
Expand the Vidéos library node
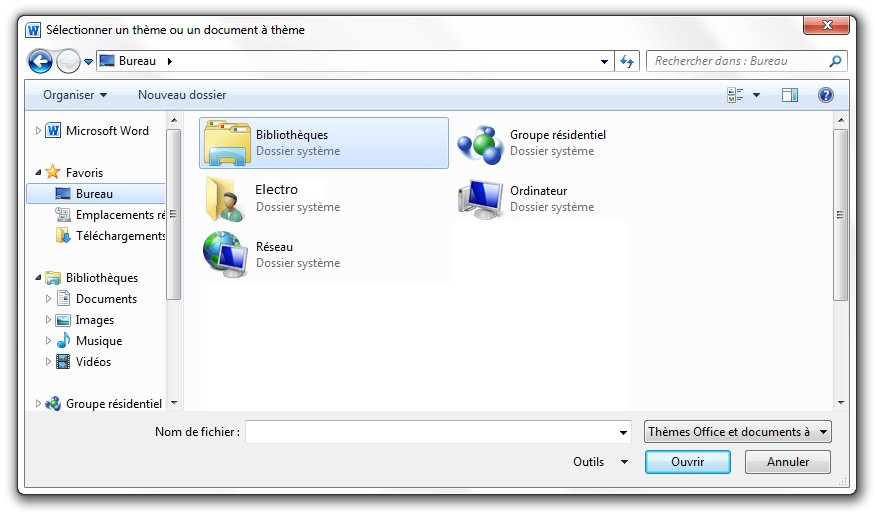click(48, 362)
